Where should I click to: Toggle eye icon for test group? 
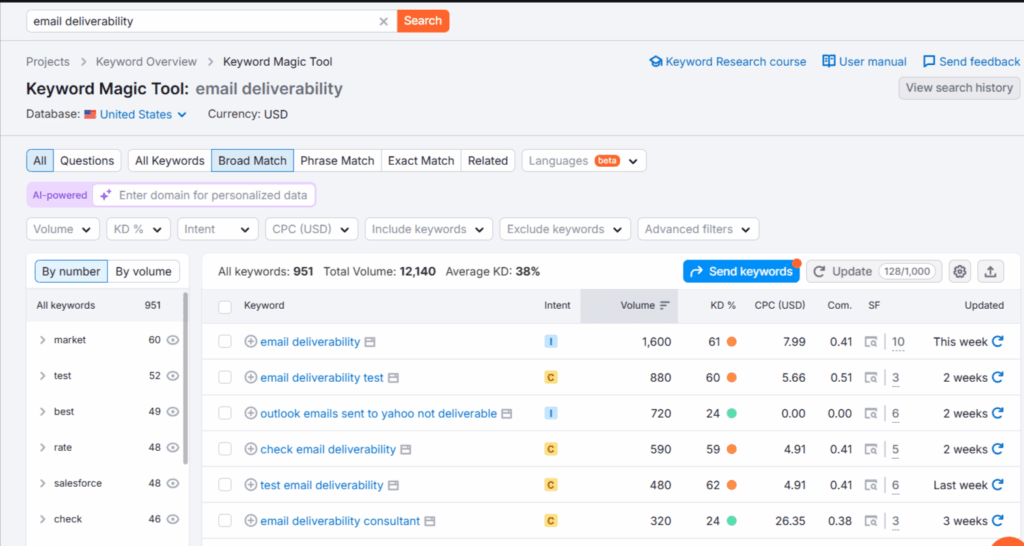point(172,376)
